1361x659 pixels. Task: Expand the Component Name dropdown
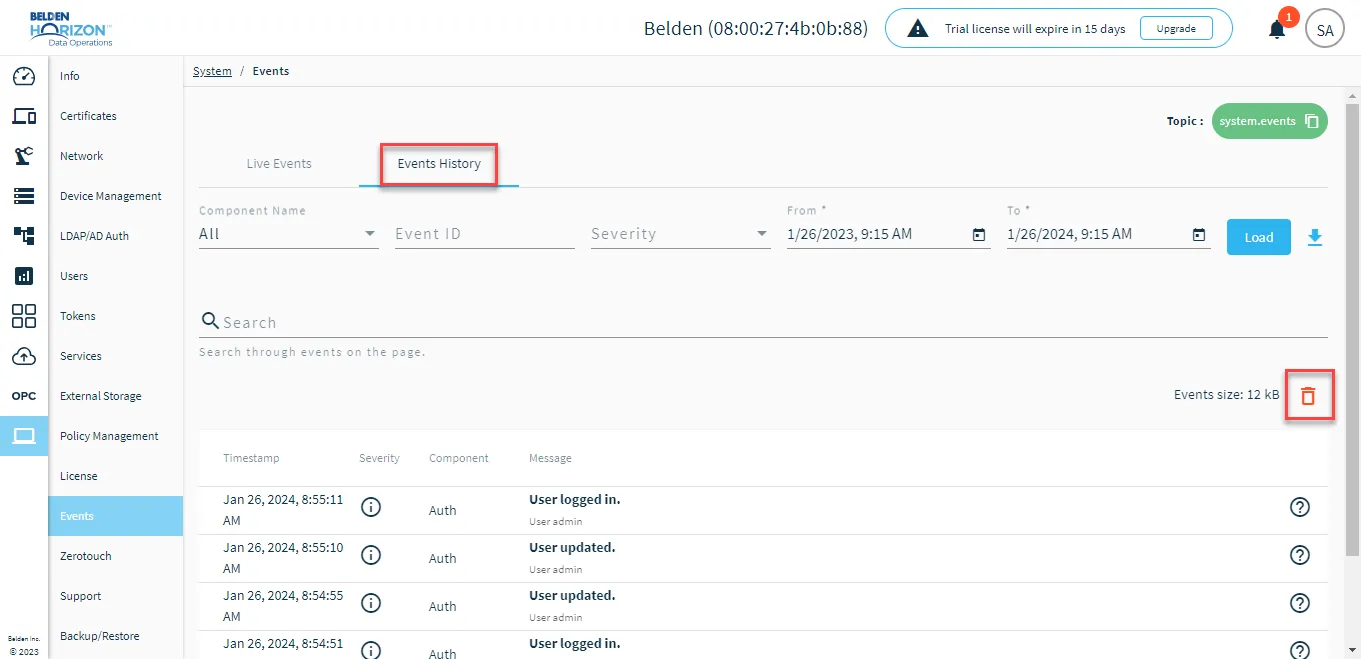click(x=289, y=234)
